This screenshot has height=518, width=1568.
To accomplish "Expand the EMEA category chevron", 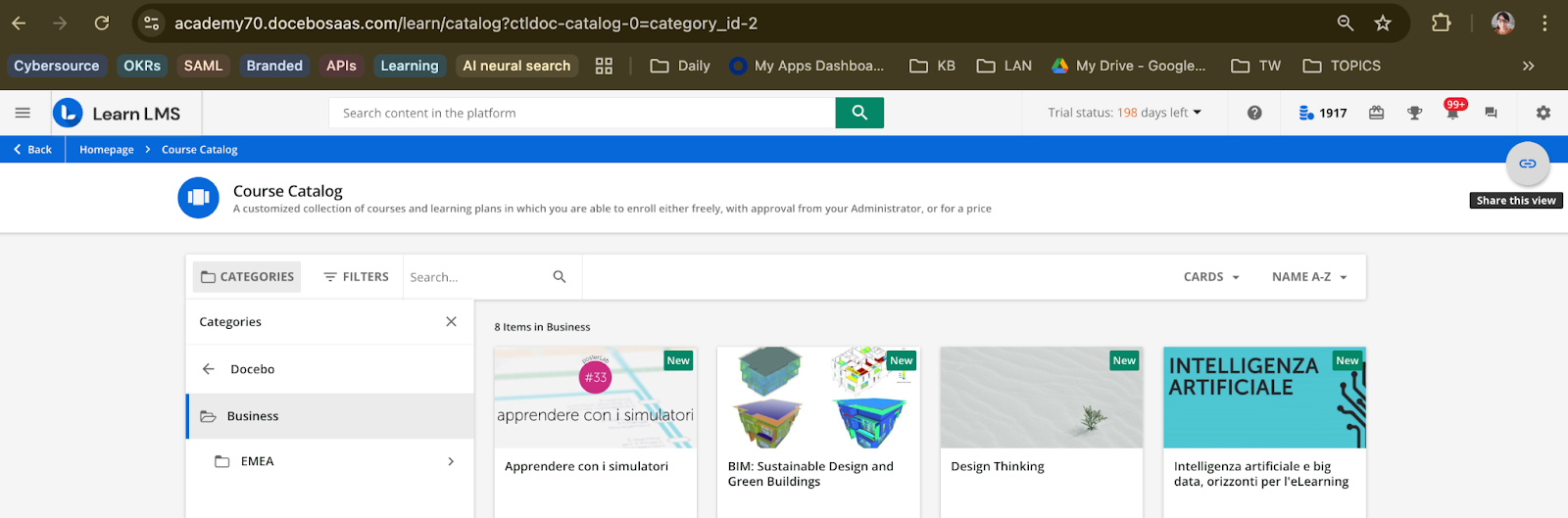I will (451, 461).
